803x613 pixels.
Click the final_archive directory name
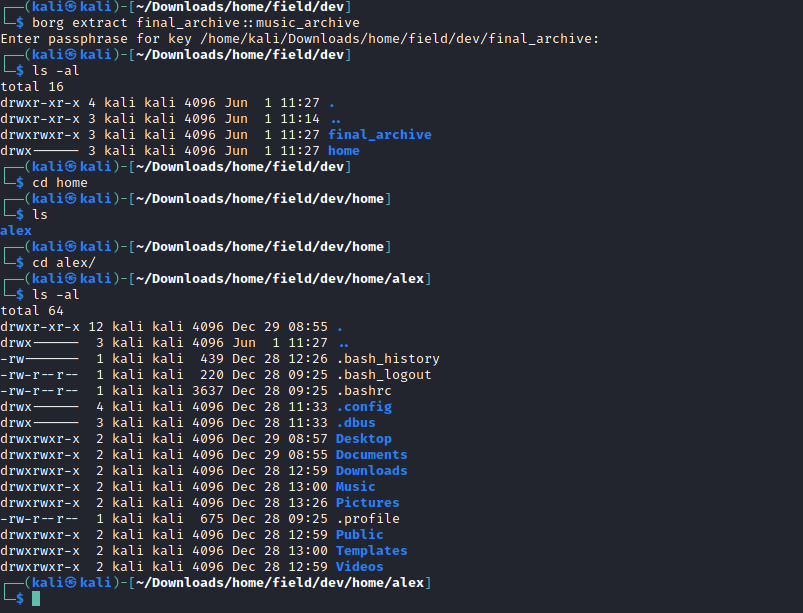pyautogui.click(x=379, y=135)
